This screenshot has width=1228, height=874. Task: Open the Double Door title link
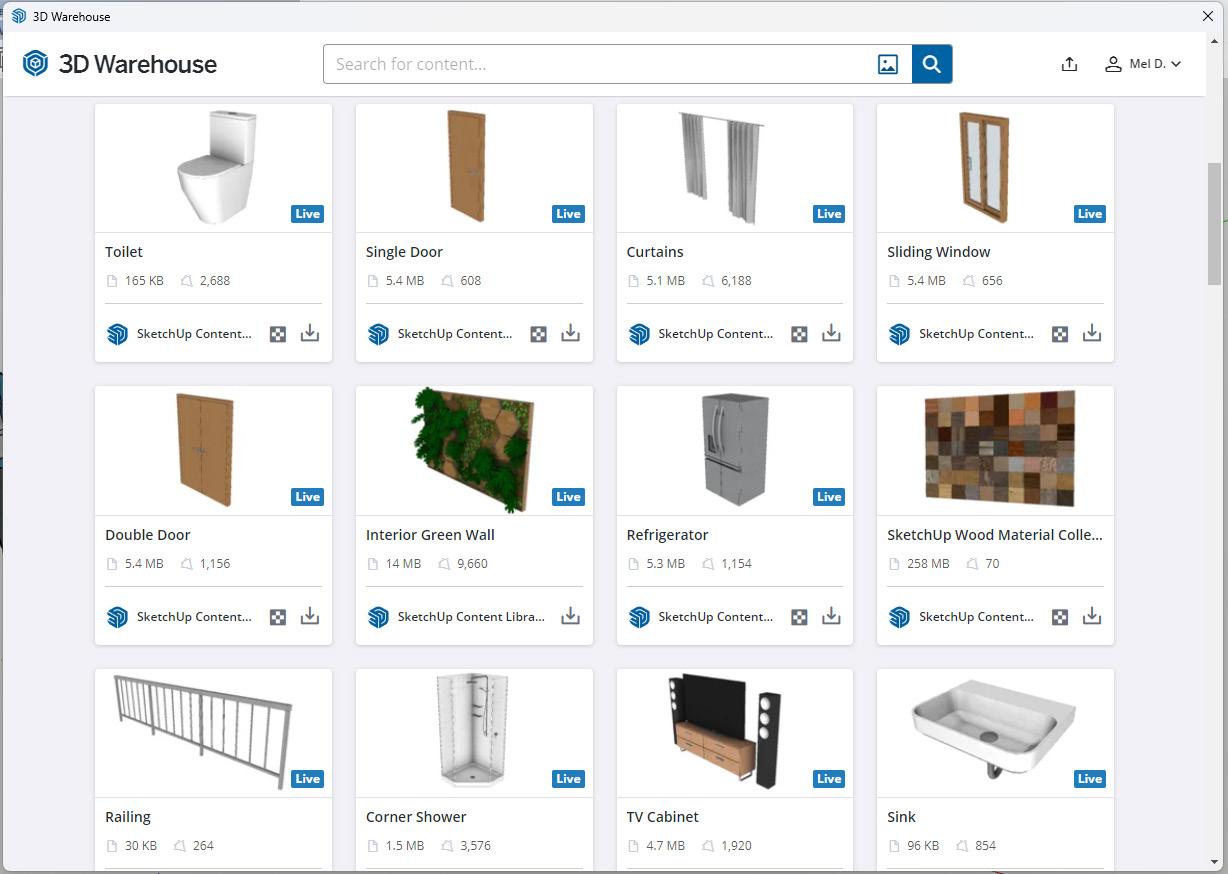148,535
